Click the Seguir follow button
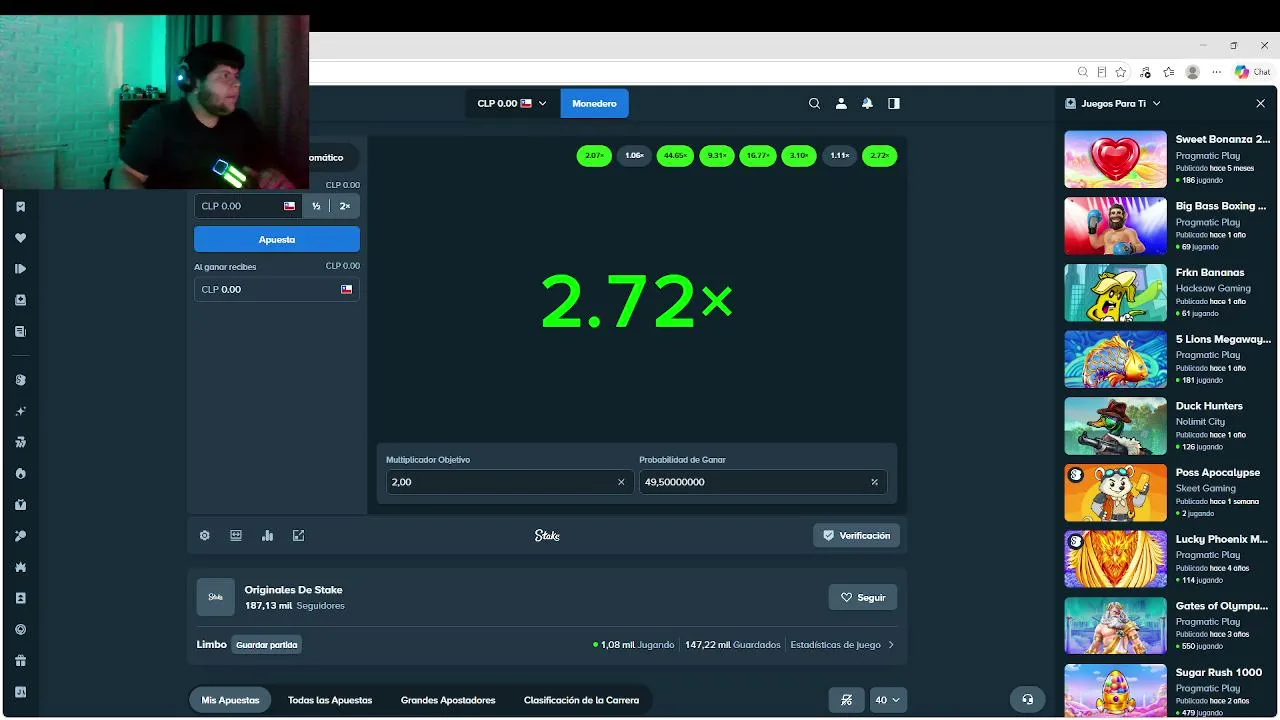Viewport: 1280px width, 720px height. [x=862, y=597]
